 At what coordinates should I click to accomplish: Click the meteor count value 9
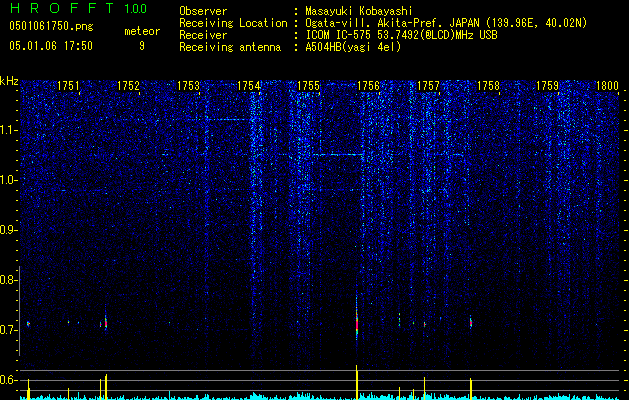tap(142, 46)
